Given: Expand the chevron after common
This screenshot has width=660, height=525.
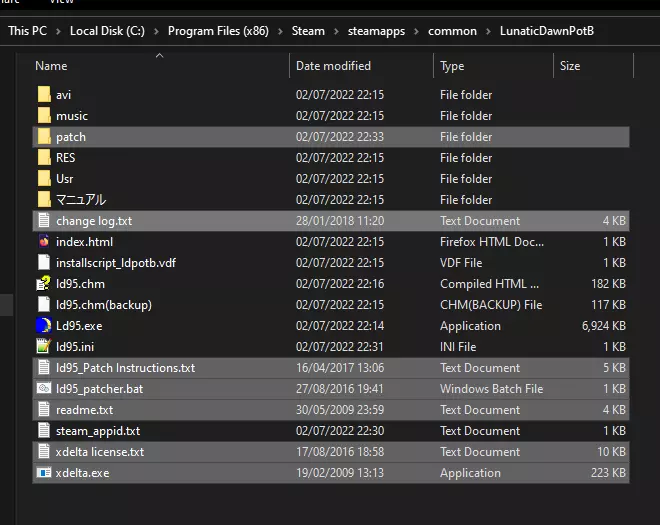Looking at the screenshot, I should (x=488, y=31).
